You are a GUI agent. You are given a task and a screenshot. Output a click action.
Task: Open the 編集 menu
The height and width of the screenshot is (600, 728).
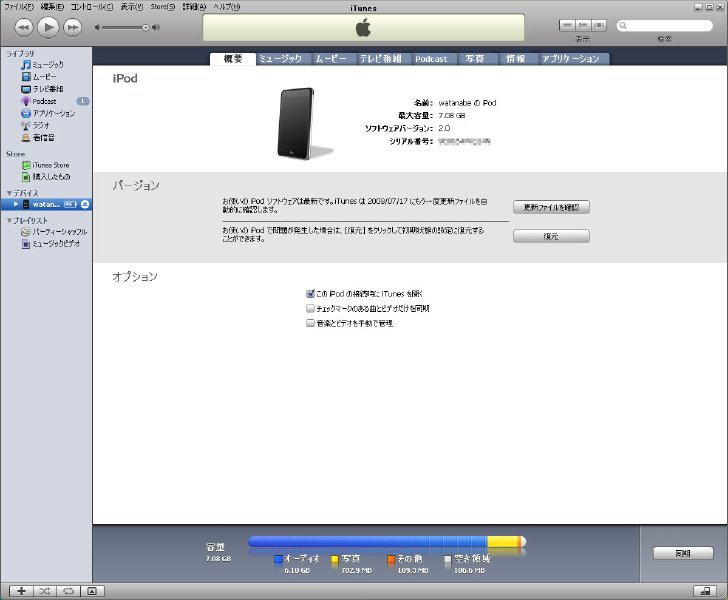click(52, 7)
